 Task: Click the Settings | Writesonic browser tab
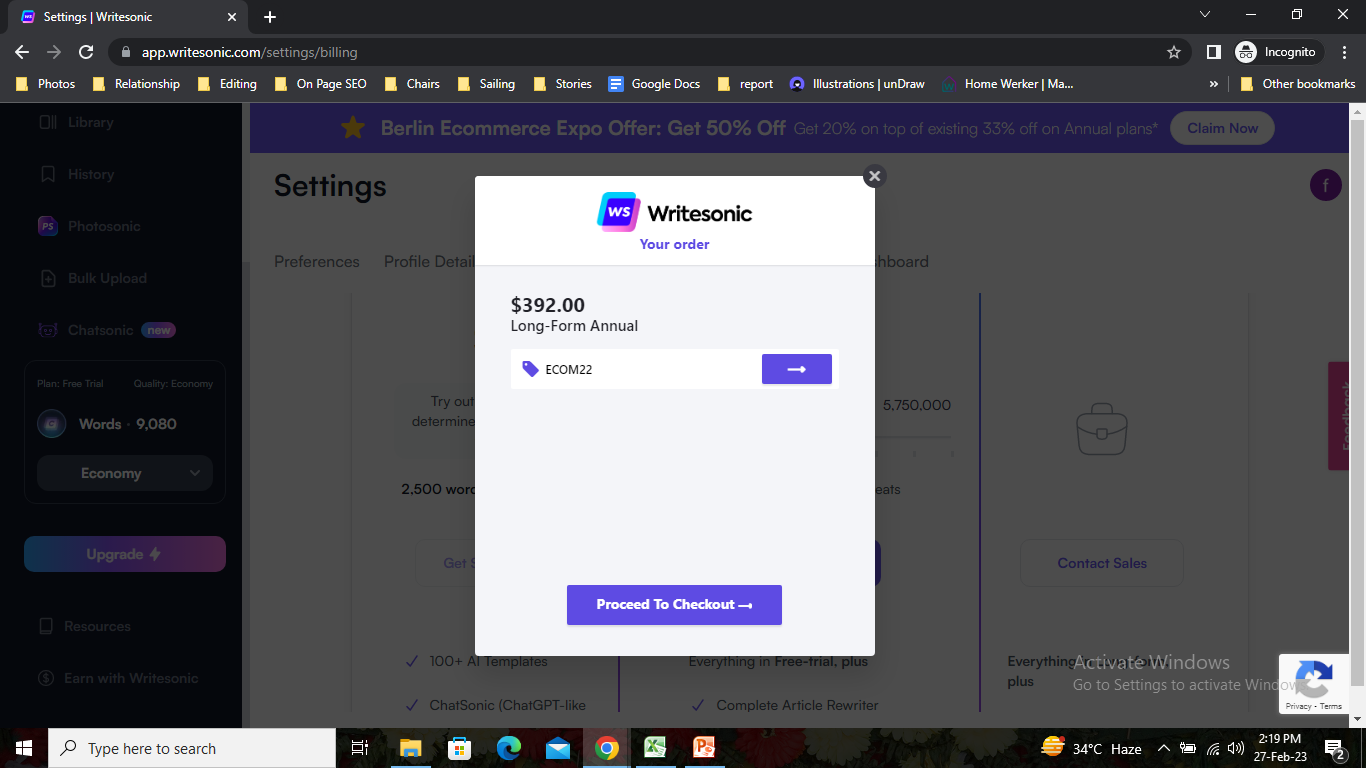tap(130, 17)
